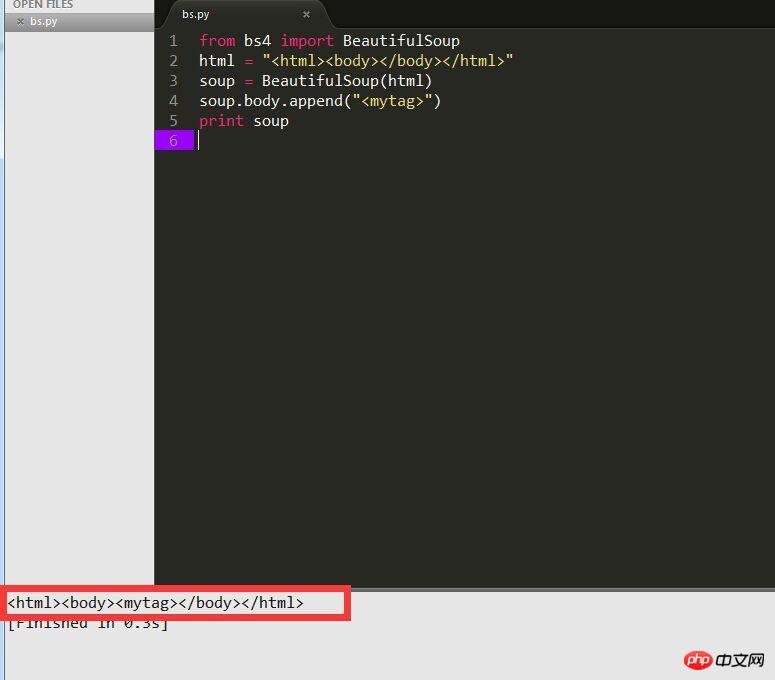Image resolution: width=775 pixels, height=680 pixels.
Task: Click the '[Finished in 0.3s]' build message
Action: 88,624
